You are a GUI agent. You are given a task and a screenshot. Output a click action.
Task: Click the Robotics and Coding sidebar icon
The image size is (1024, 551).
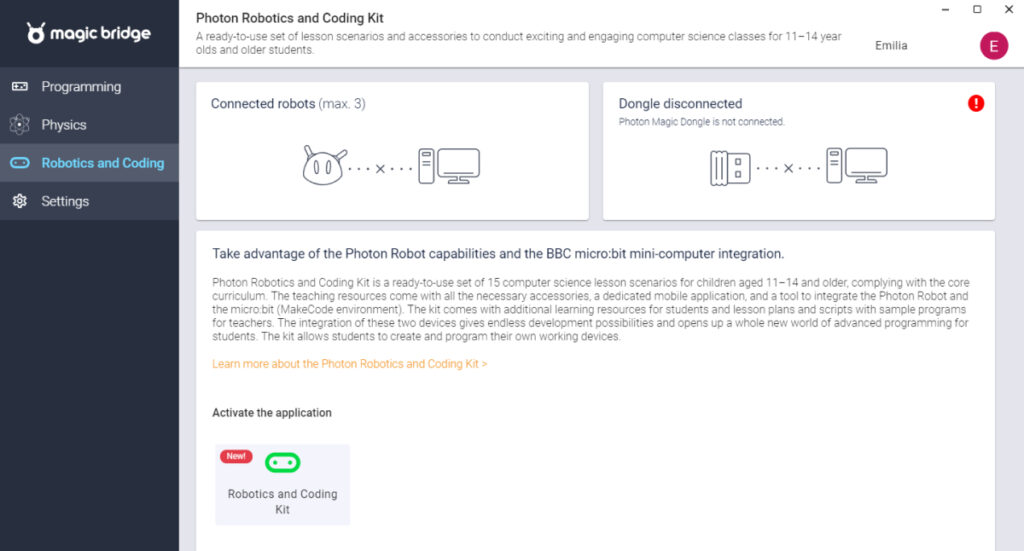coord(20,163)
